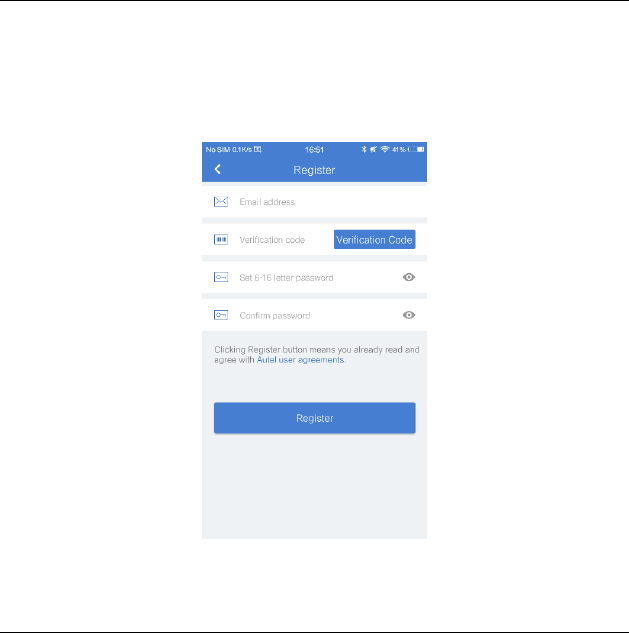
Task: Click the key icon beside Set password
Action: click(x=221, y=277)
